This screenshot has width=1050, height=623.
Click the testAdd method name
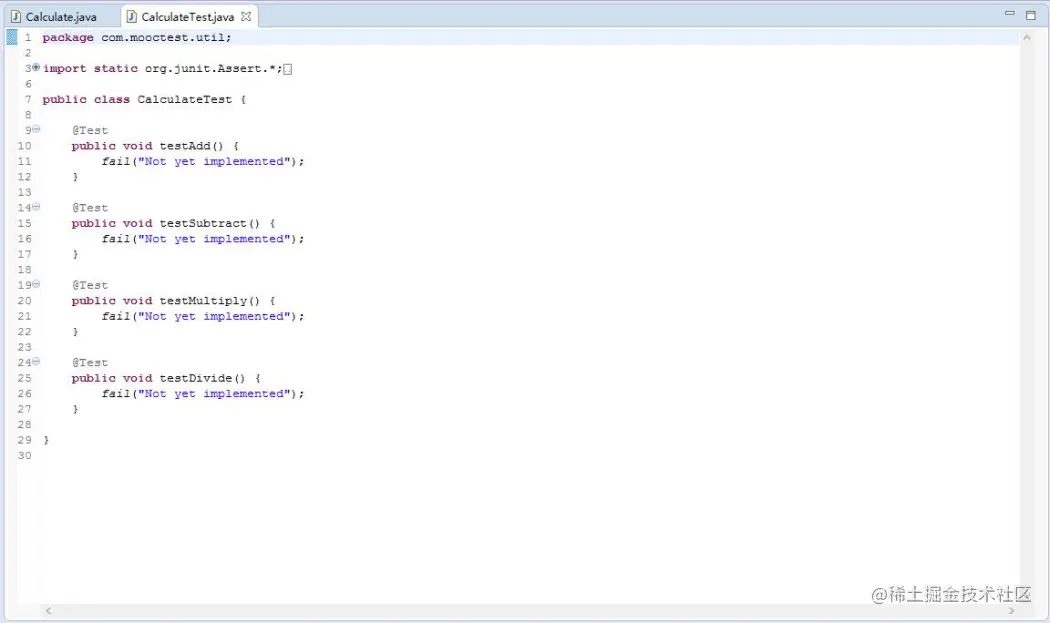point(185,146)
